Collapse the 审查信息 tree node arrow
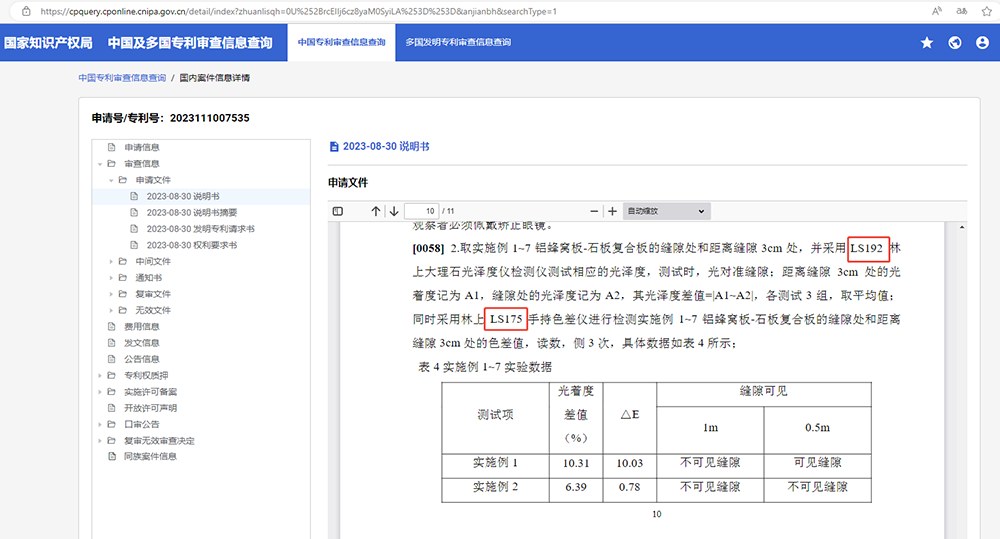Screen dimensions: 1000x539 coord(100,164)
